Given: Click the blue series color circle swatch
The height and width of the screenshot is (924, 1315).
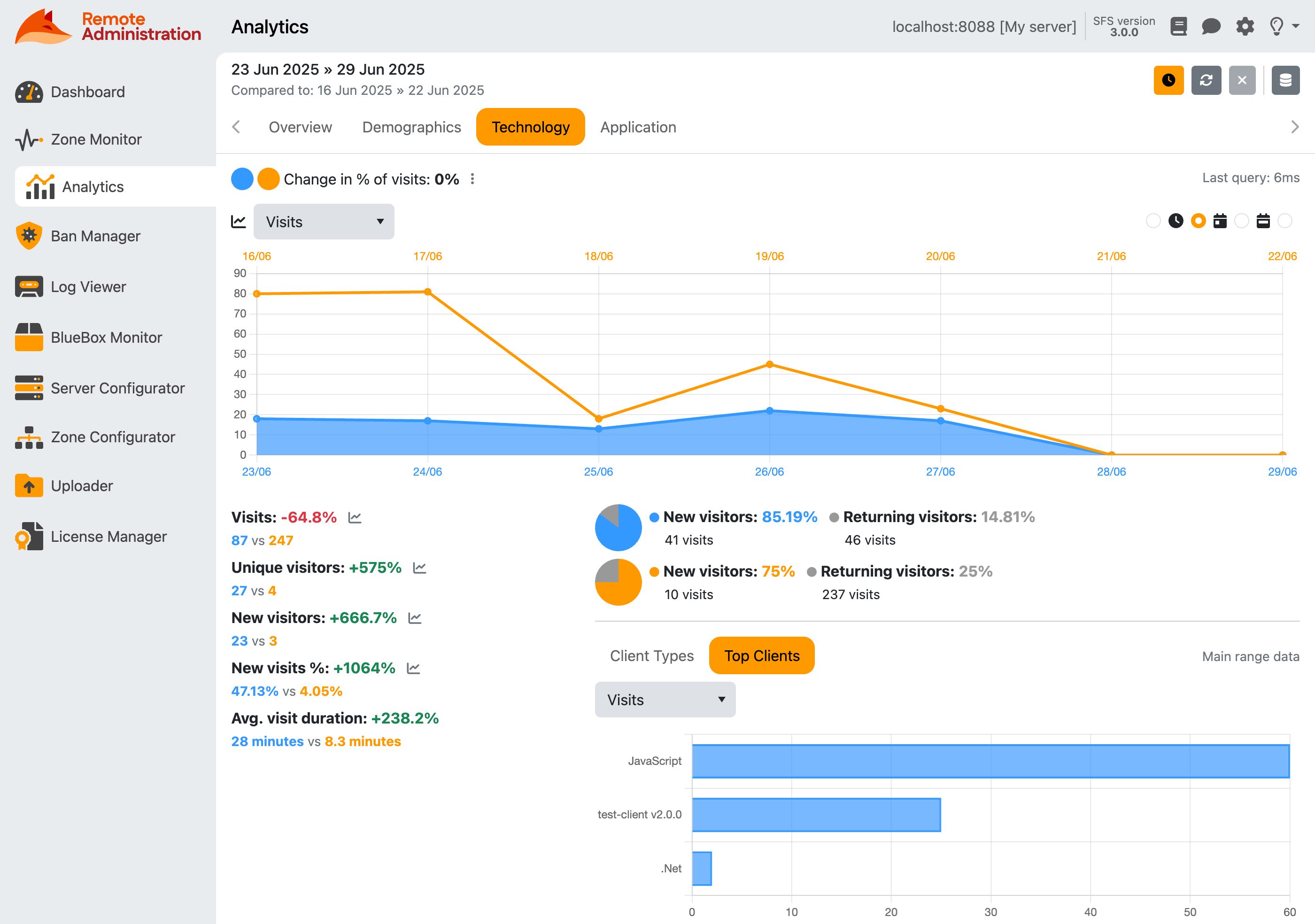Looking at the screenshot, I should 242,178.
